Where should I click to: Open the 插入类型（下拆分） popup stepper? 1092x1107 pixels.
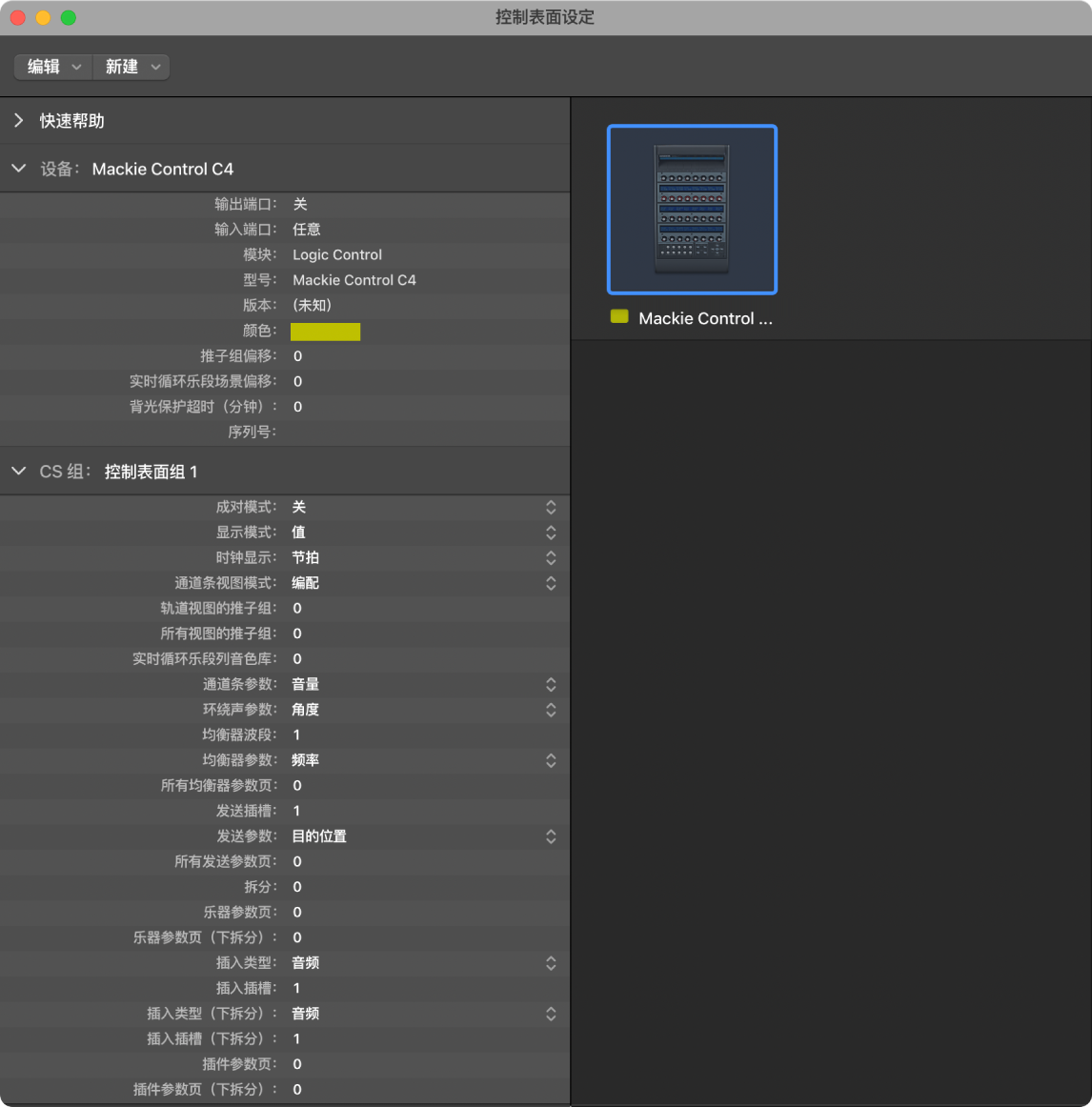tap(551, 1014)
